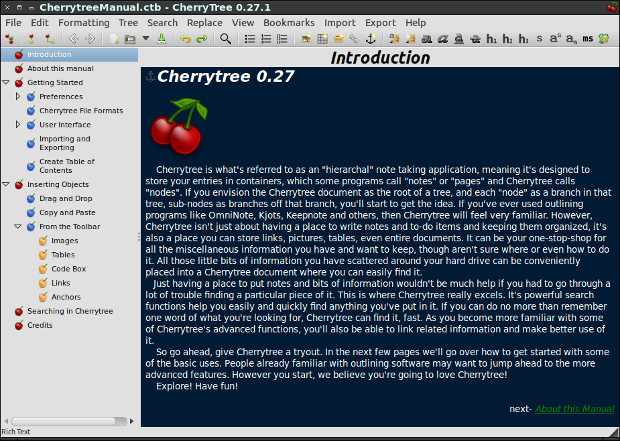Toggle small text formatting

pyautogui.click(x=539, y=39)
